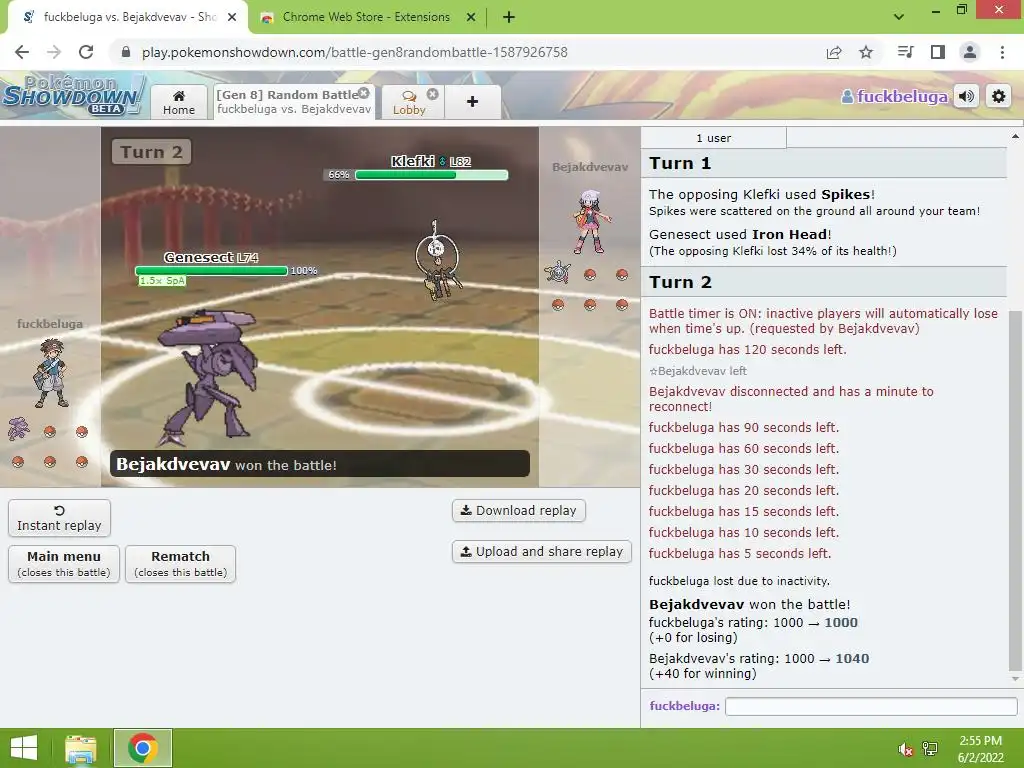The height and width of the screenshot is (768, 1024).
Task: Click the Genesect sprite on the battlefield
Action: [x=206, y=376]
